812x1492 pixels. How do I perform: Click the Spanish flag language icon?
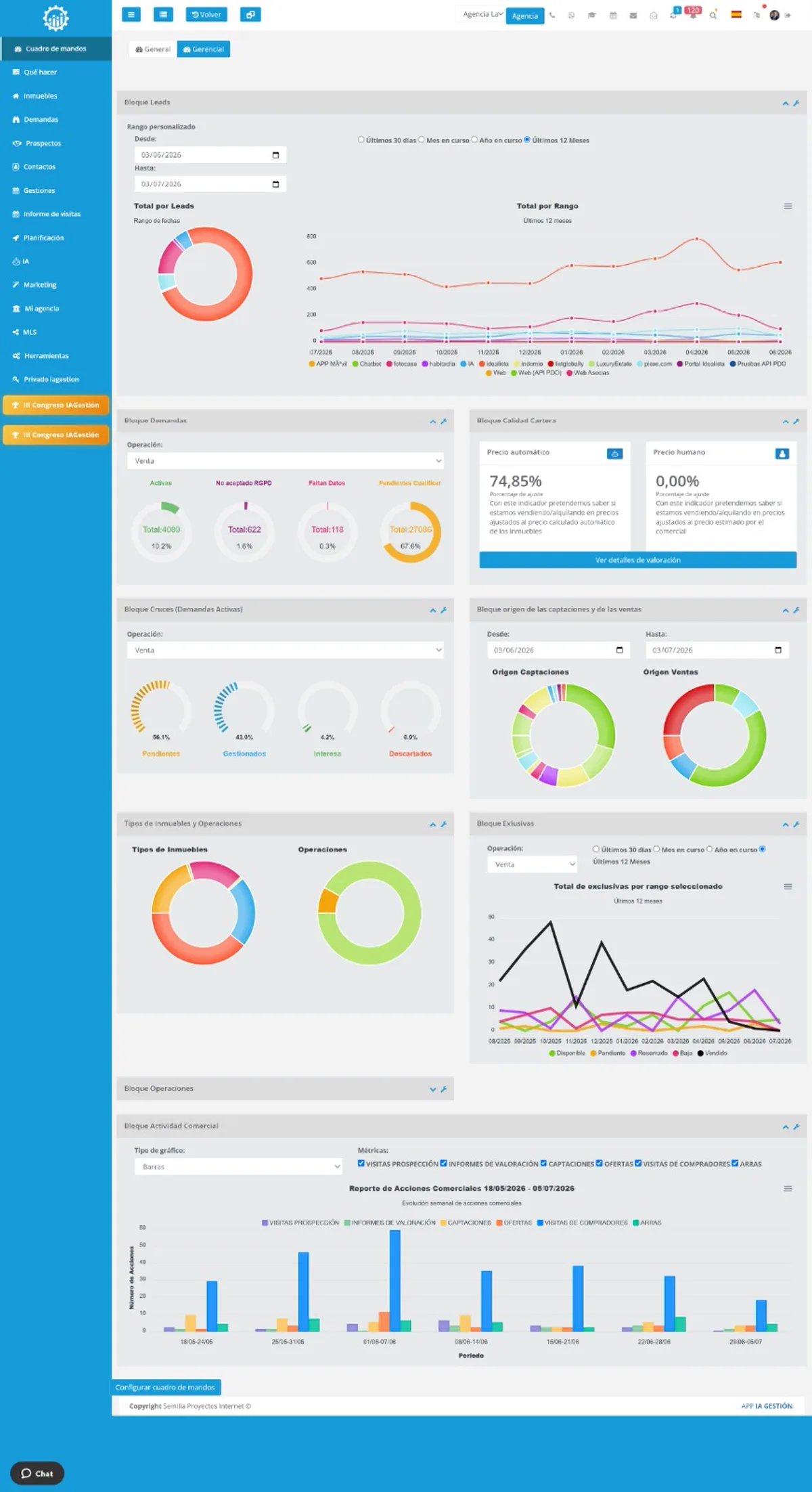coord(736,14)
